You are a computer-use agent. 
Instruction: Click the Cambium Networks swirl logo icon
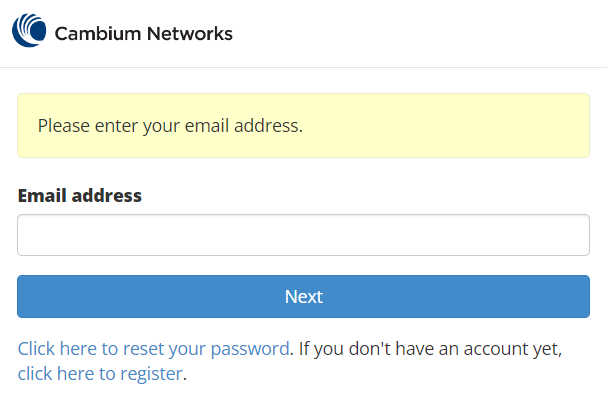[29, 31]
